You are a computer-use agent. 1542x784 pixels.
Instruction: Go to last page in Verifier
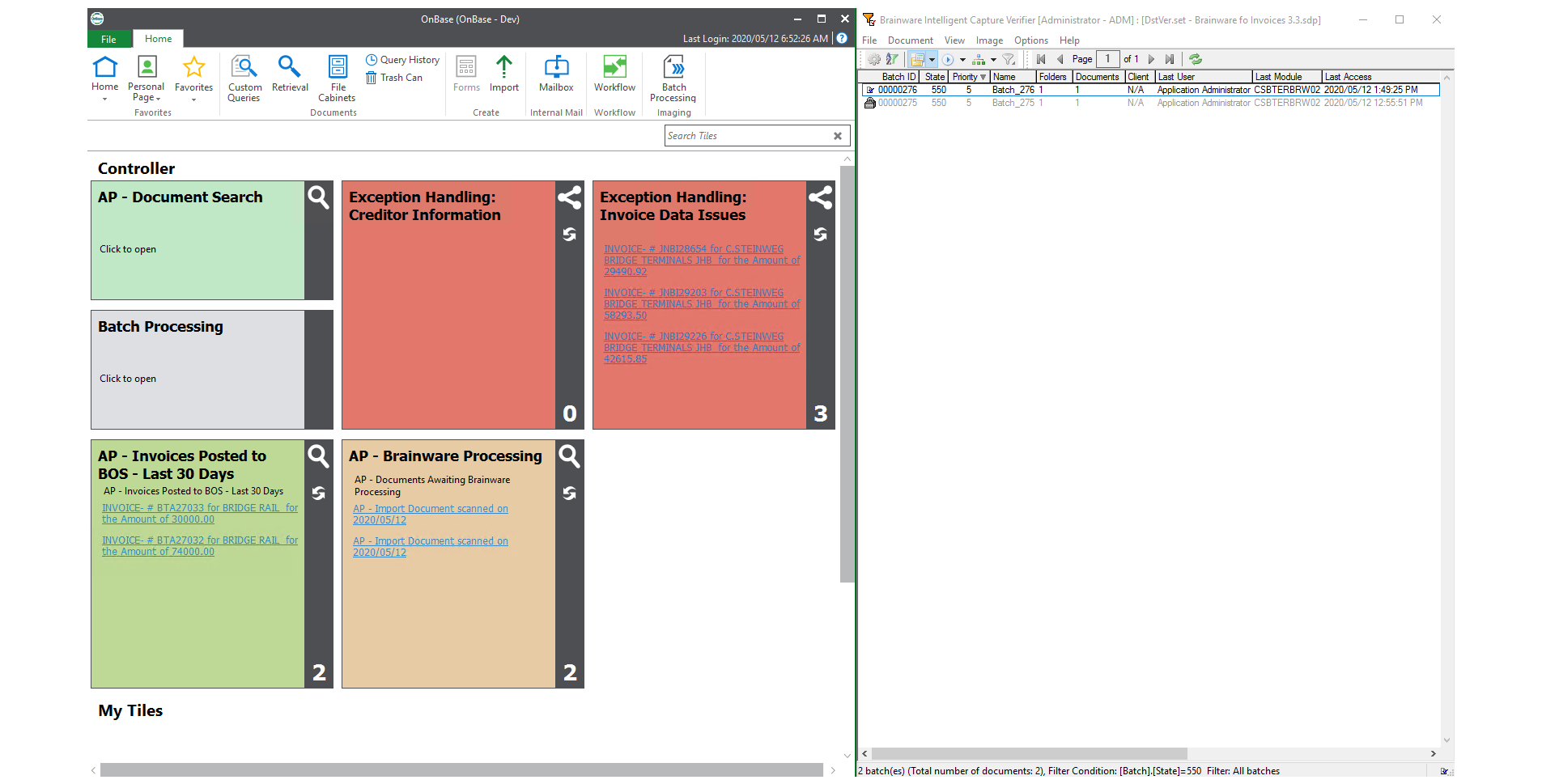(1170, 59)
